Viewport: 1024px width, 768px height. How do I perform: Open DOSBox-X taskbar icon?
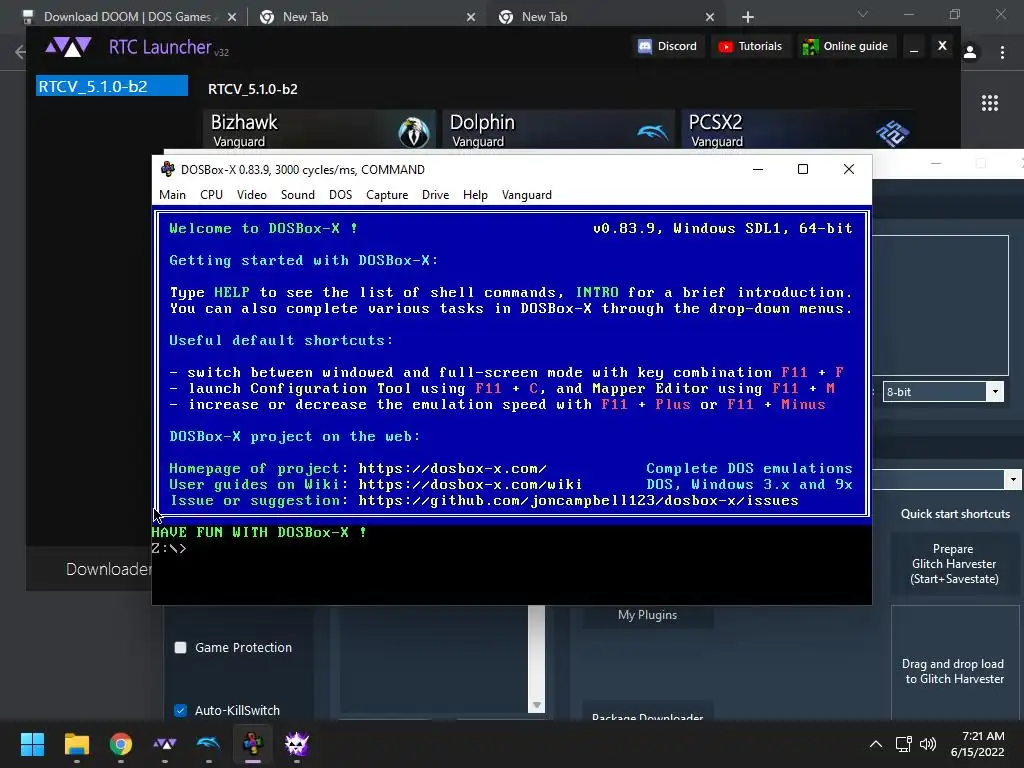pos(253,744)
